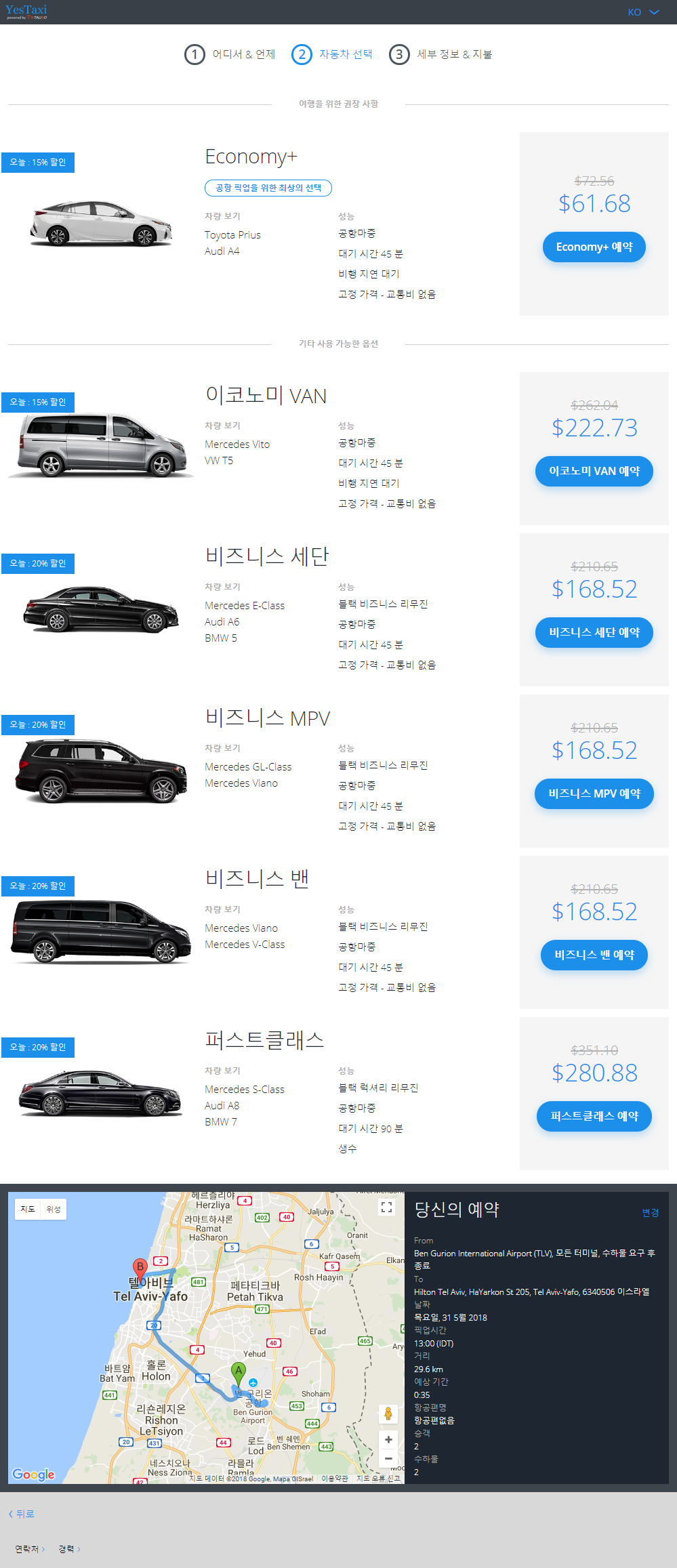Click the Google logo on map

point(33,1474)
